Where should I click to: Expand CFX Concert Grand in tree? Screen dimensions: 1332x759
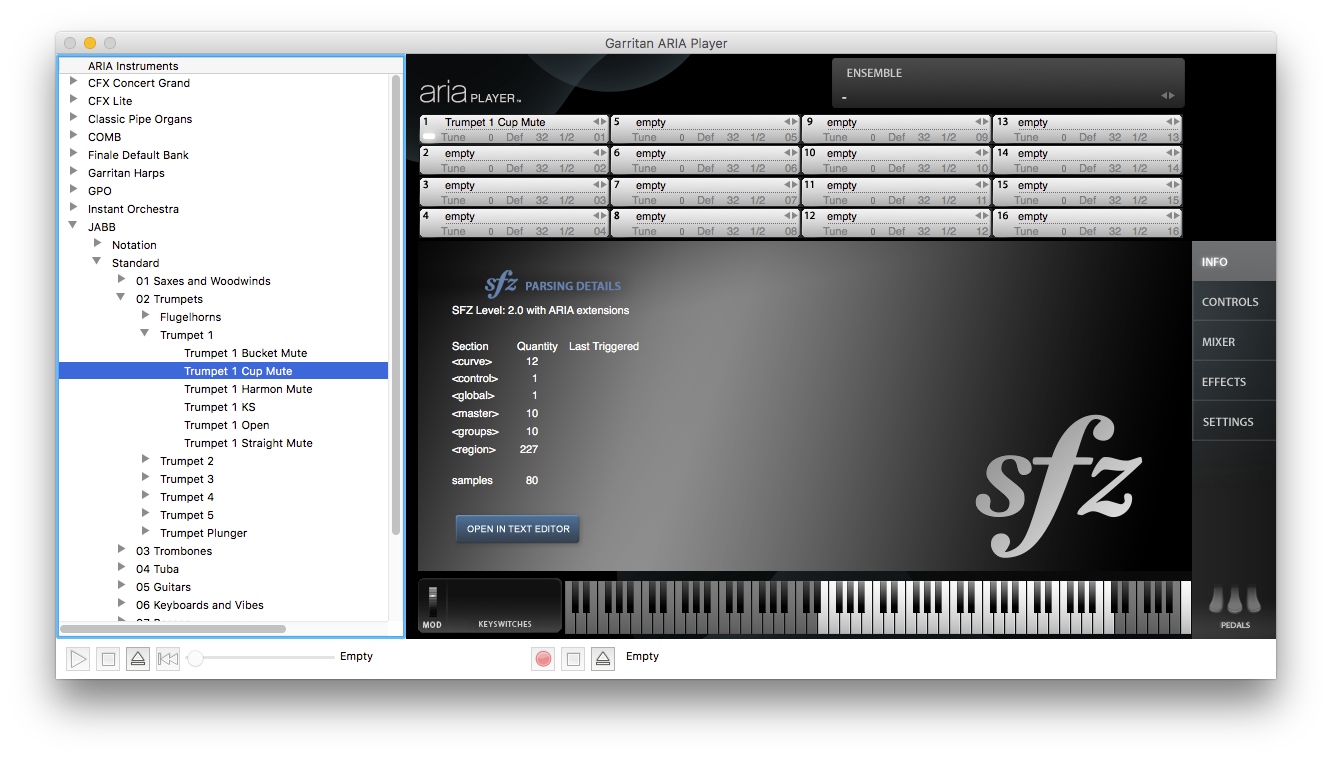tap(74, 82)
